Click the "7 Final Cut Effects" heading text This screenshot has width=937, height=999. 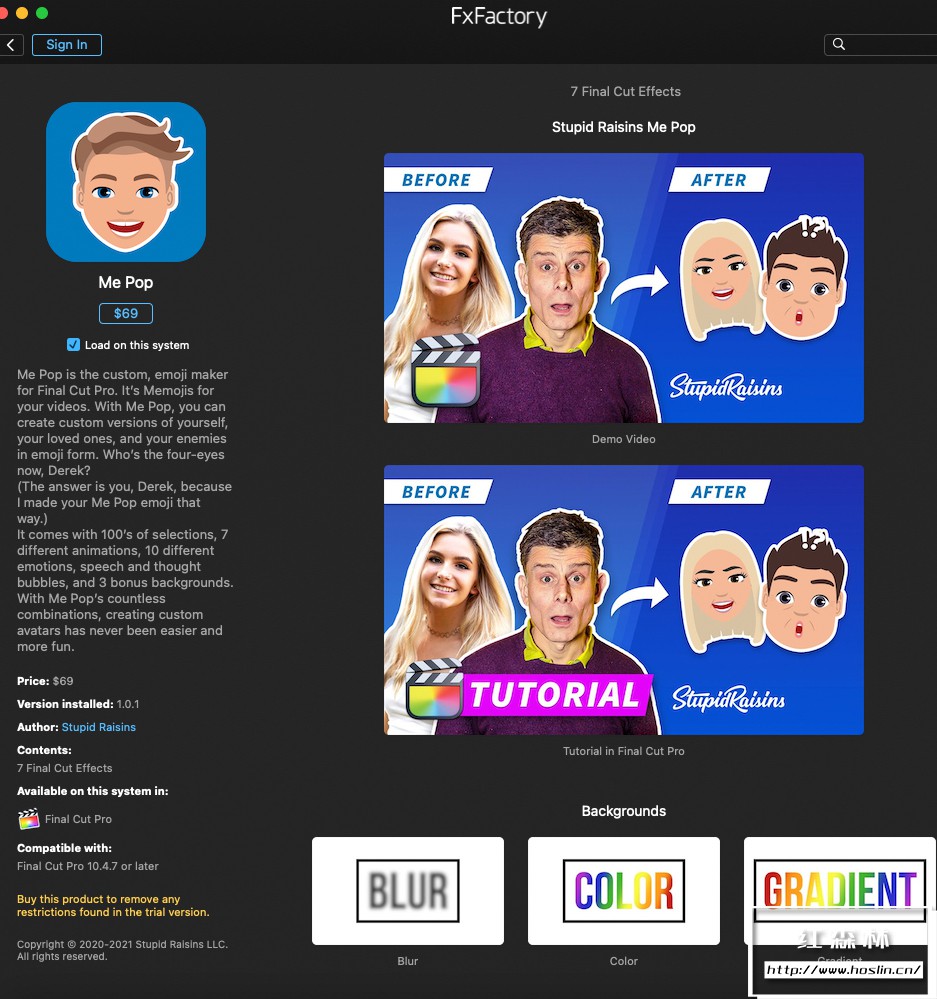pyautogui.click(x=626, y=92)
